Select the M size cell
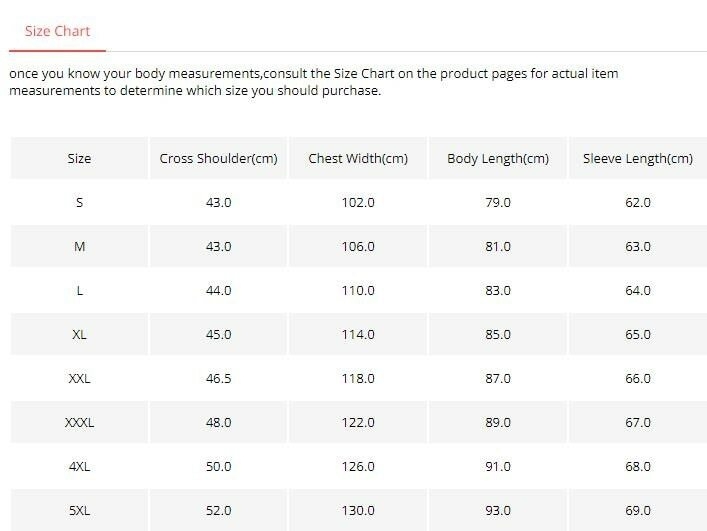The width and height of the screenshot is (707, 531). click(x=79, y=247)
